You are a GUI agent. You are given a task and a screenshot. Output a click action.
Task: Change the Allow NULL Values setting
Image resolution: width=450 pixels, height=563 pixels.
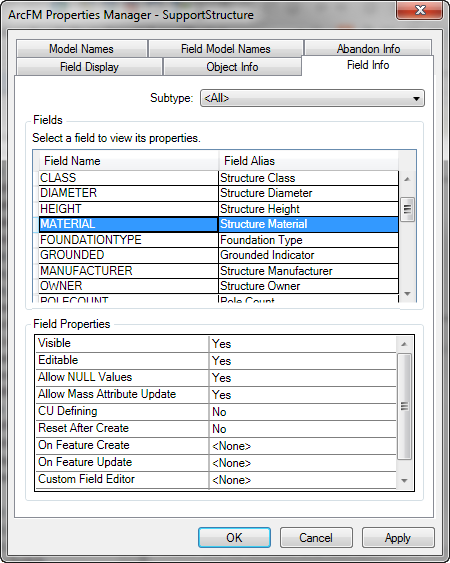click(x=302, y=377)
